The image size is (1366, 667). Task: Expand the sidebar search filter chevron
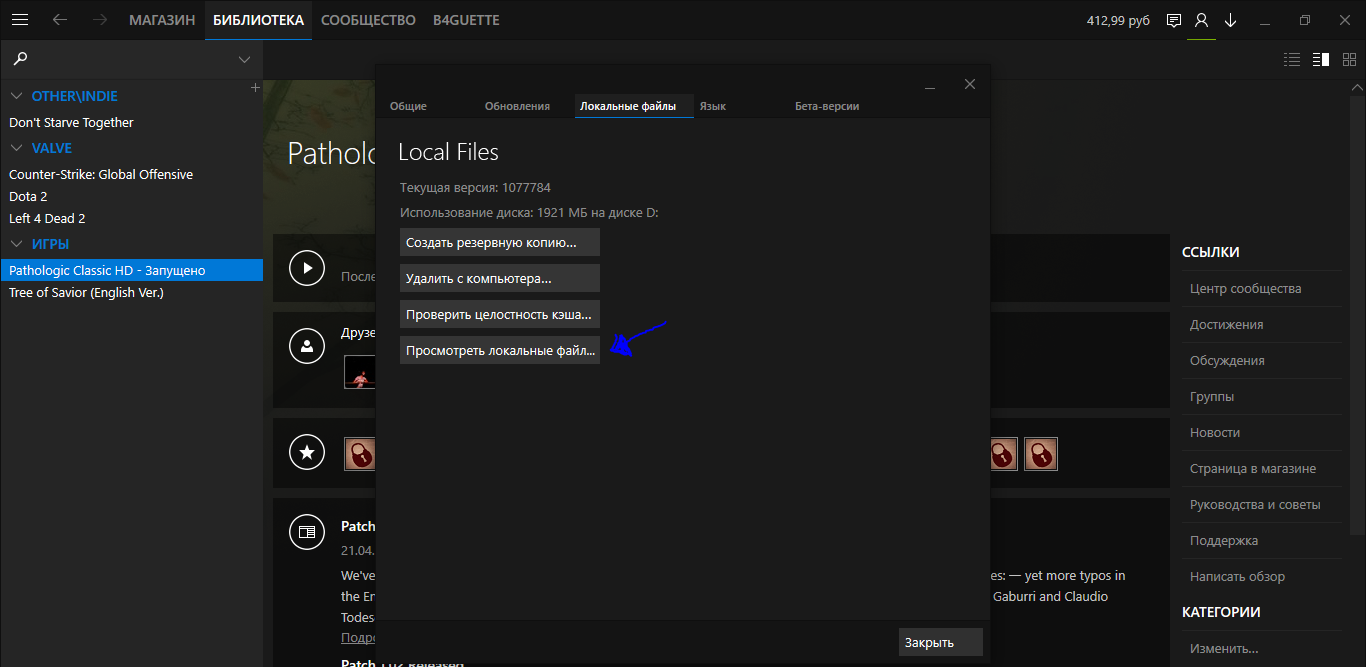(x=244, y=60)
